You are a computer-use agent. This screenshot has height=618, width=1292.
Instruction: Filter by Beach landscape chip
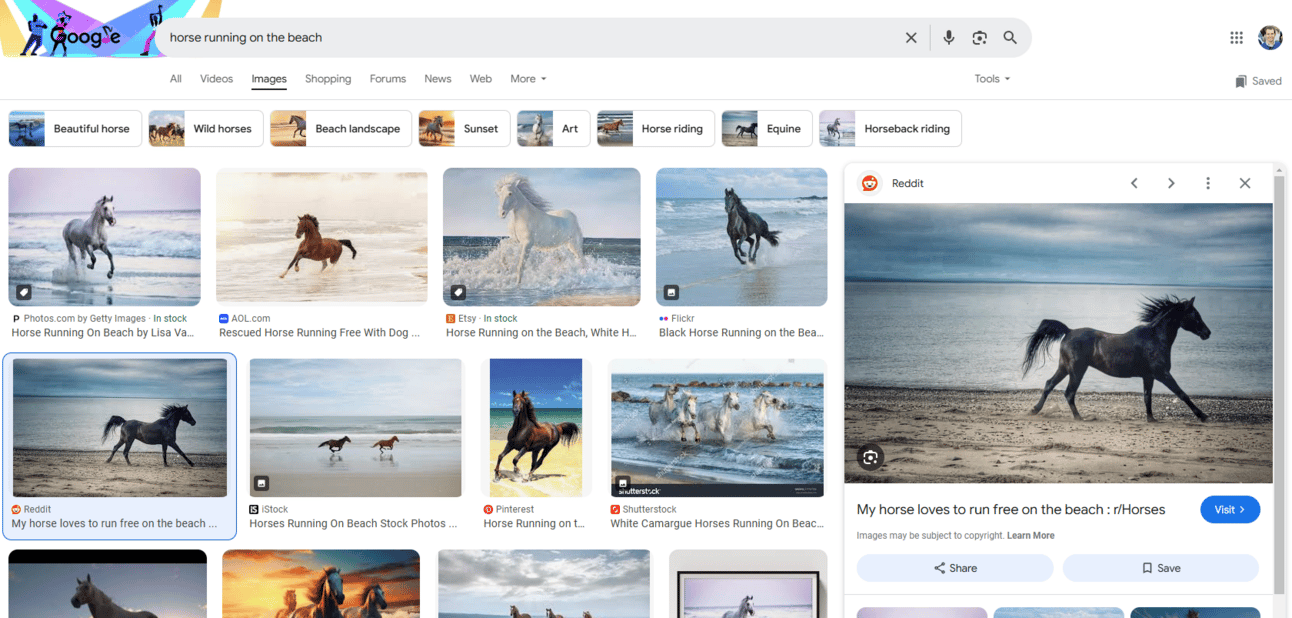tap(341, 129)
